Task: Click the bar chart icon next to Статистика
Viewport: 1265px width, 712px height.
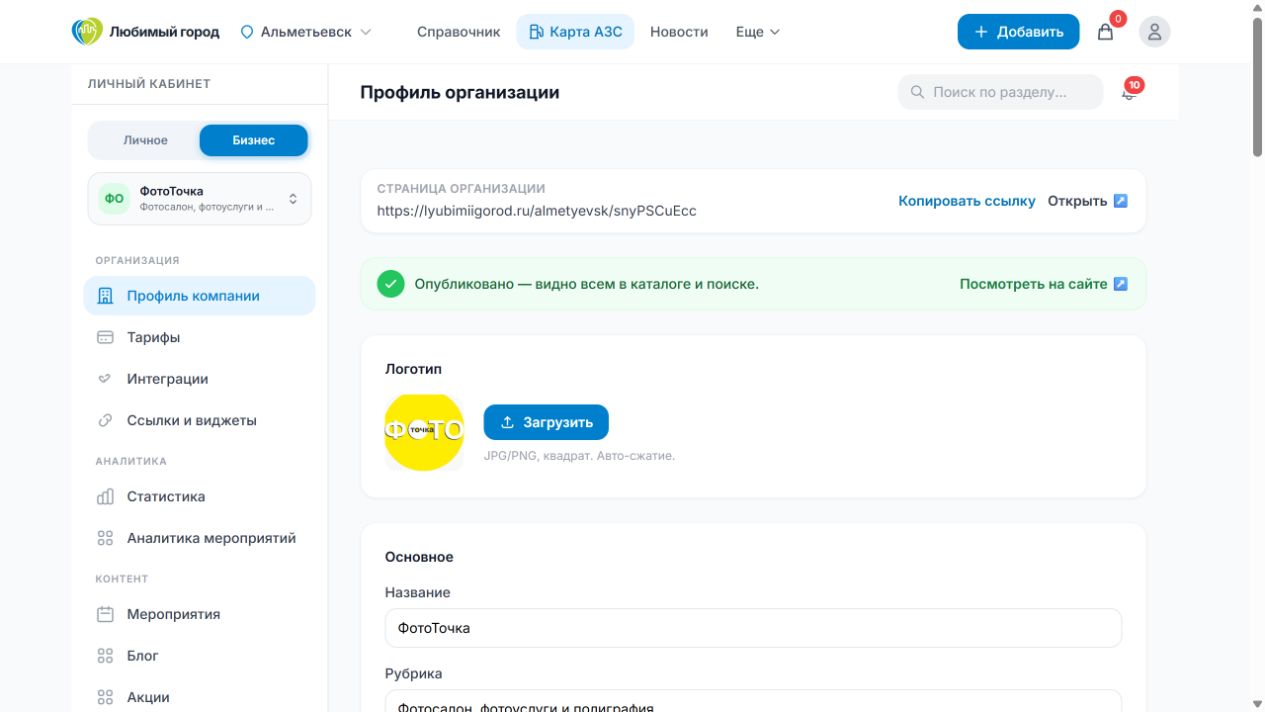Action: pos(105,496)
